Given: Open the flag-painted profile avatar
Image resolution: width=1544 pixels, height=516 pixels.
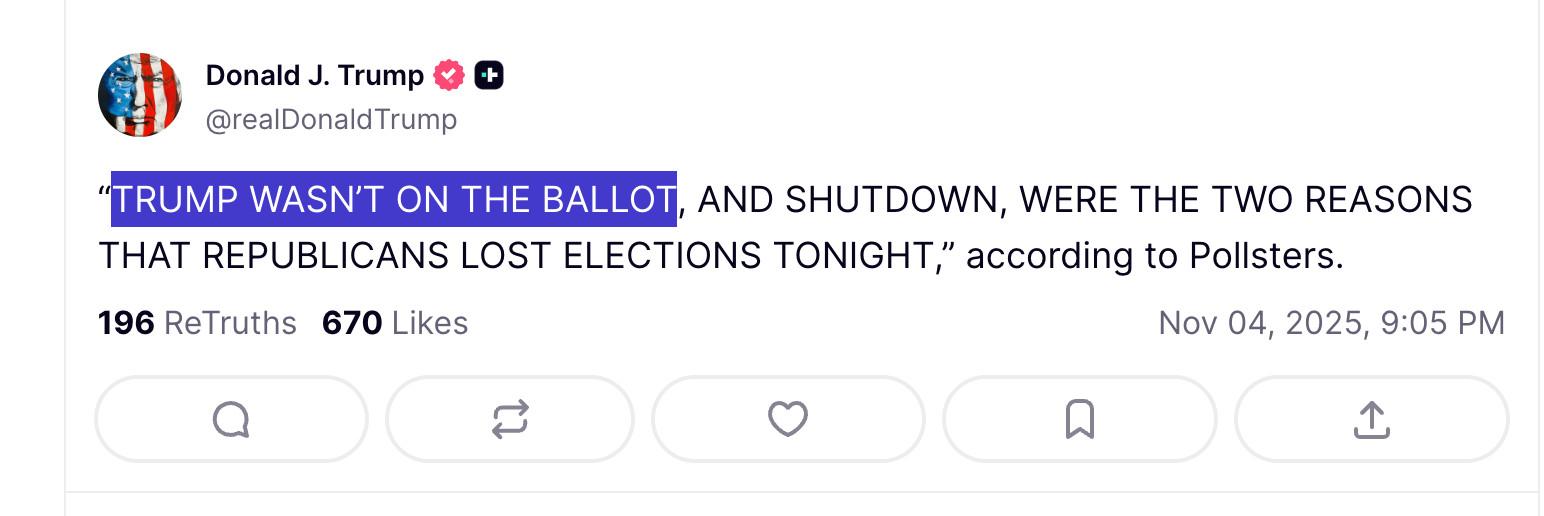Looking at the screenshot, I should point(140,95).
